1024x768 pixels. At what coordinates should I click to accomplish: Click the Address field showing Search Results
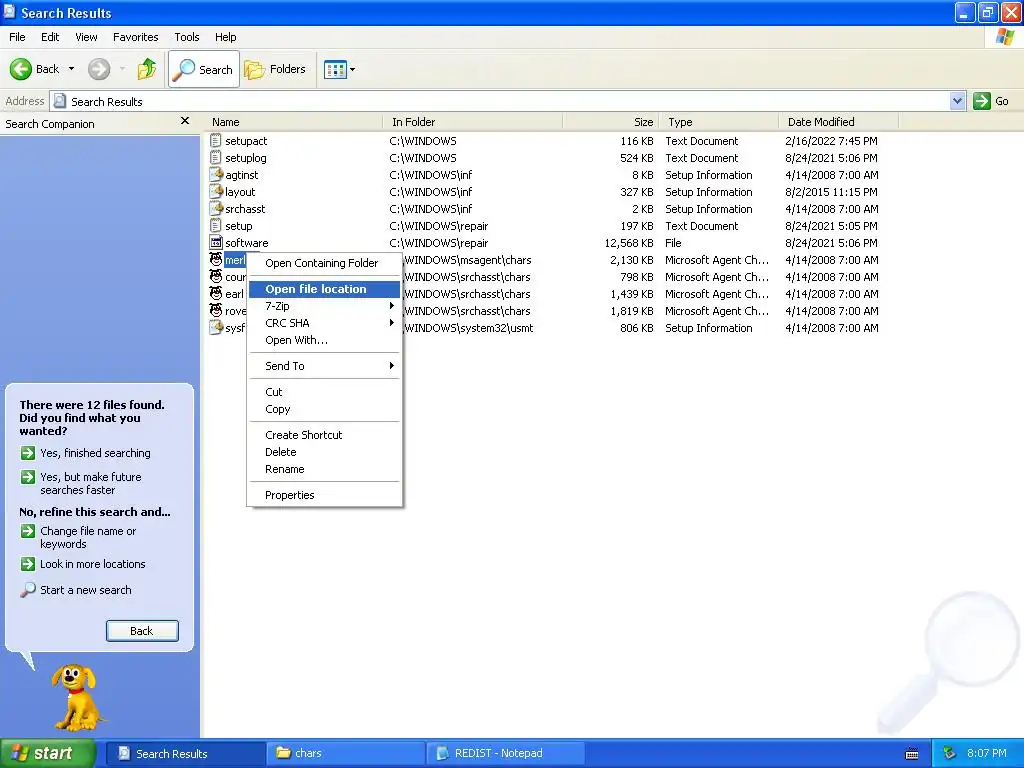(500, 101)
